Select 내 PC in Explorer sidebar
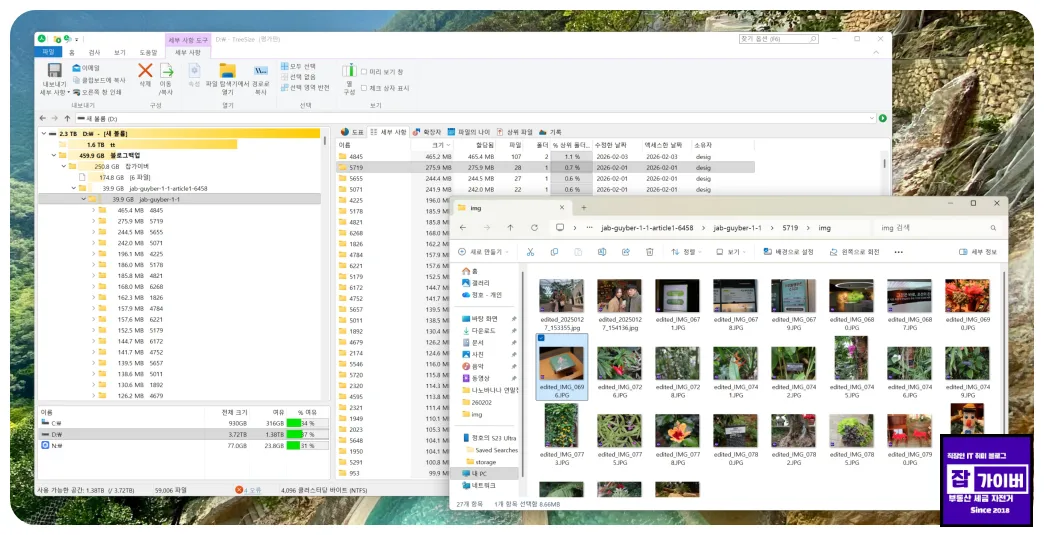1044x535 pixels. pos(484,474)
